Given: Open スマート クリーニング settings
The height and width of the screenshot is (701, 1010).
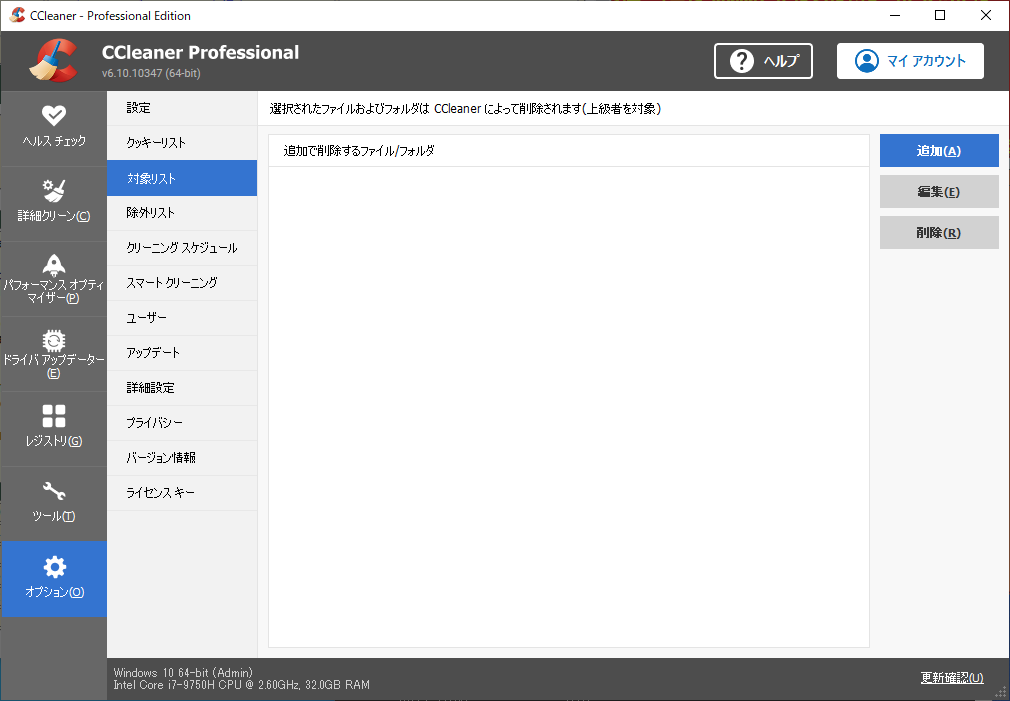Looking at the screenshot, I should (x=182, y=283).
